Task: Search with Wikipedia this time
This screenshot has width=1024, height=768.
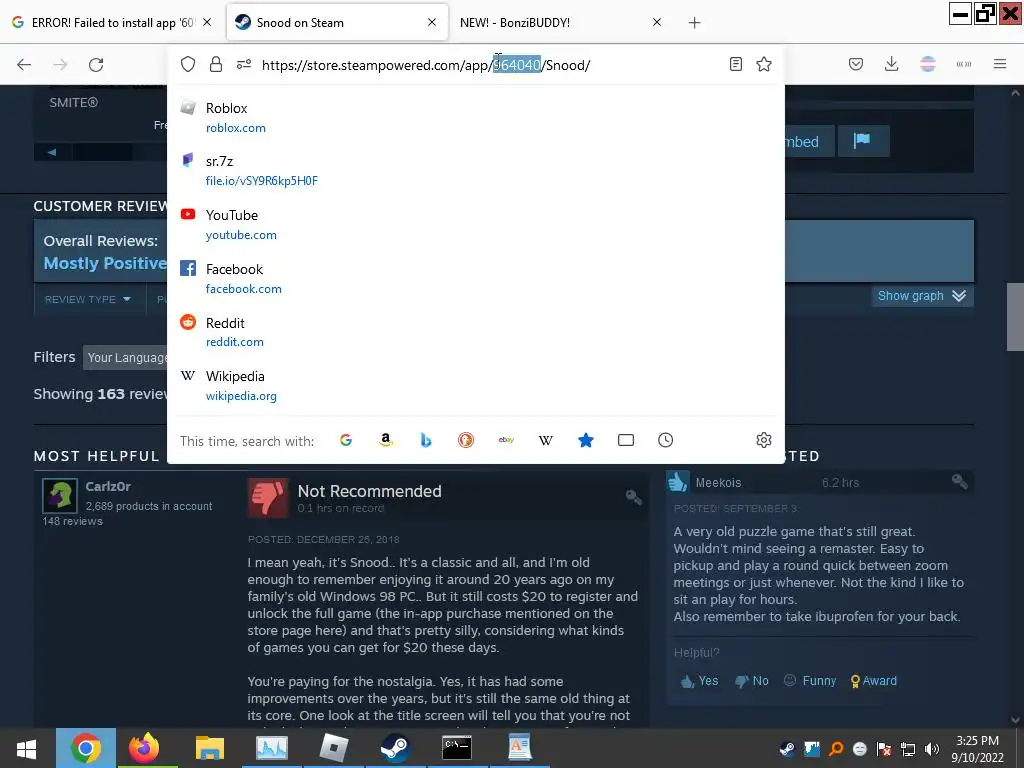Action: click(546, 440)
